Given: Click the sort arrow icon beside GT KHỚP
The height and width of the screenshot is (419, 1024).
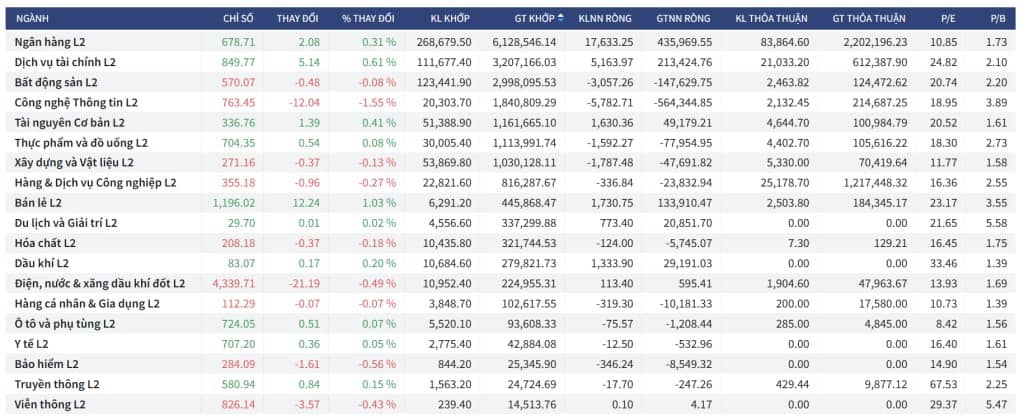Looking at the screenshot, I should [x=560, y=18].
